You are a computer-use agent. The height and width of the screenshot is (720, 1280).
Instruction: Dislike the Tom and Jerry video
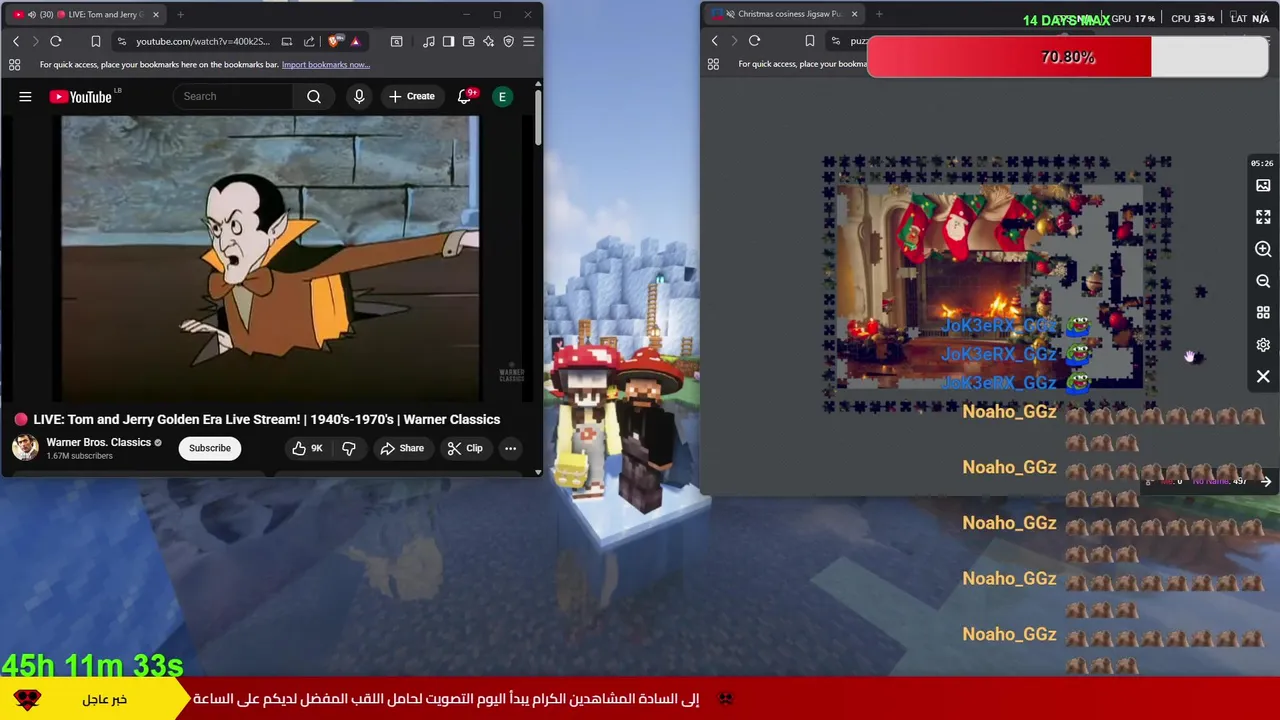click(349, 448)
